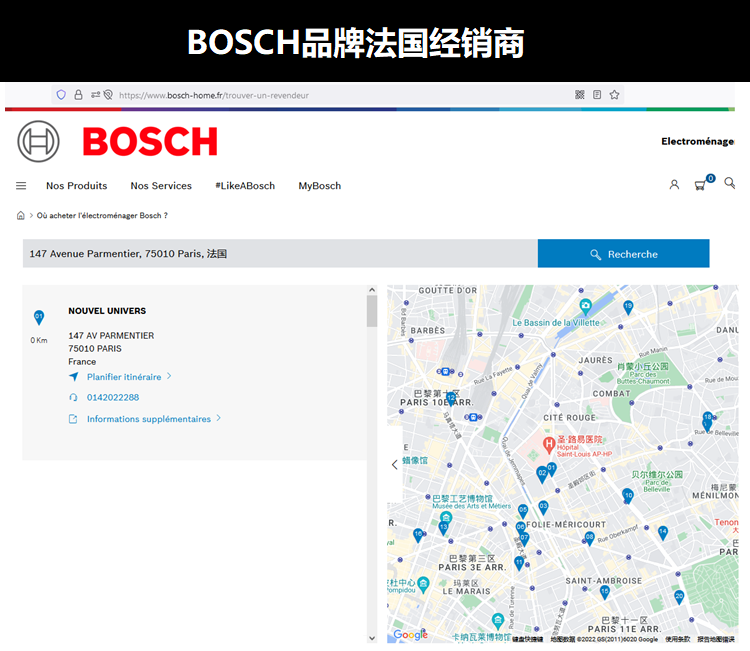Click results list scroll down arrow

372,638
